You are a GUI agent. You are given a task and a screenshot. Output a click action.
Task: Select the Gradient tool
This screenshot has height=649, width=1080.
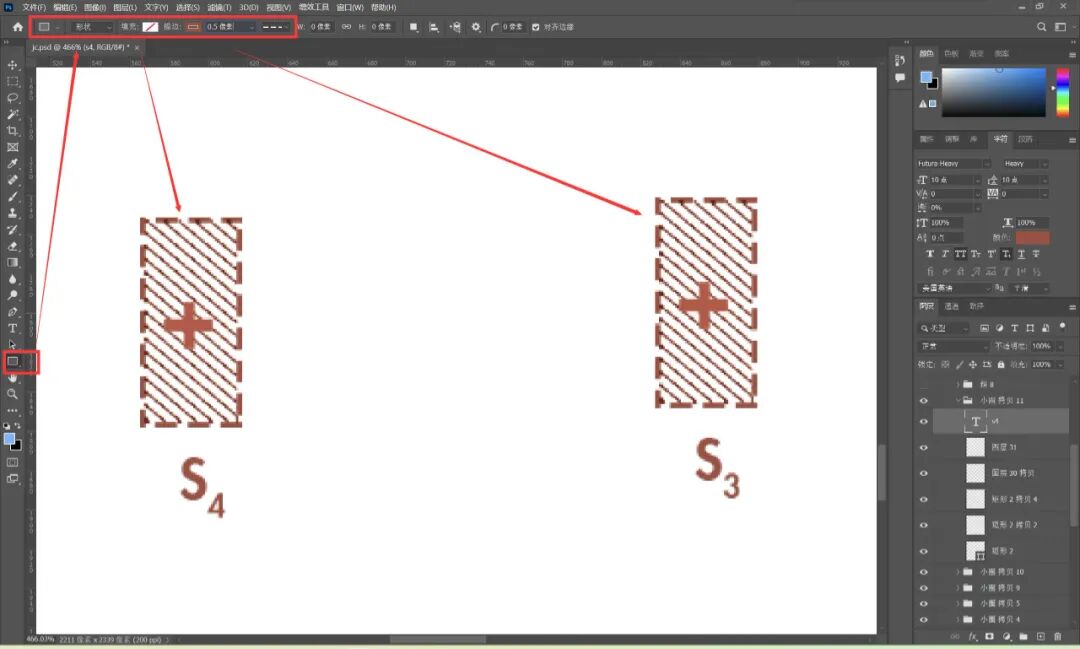tap(12, 262)
